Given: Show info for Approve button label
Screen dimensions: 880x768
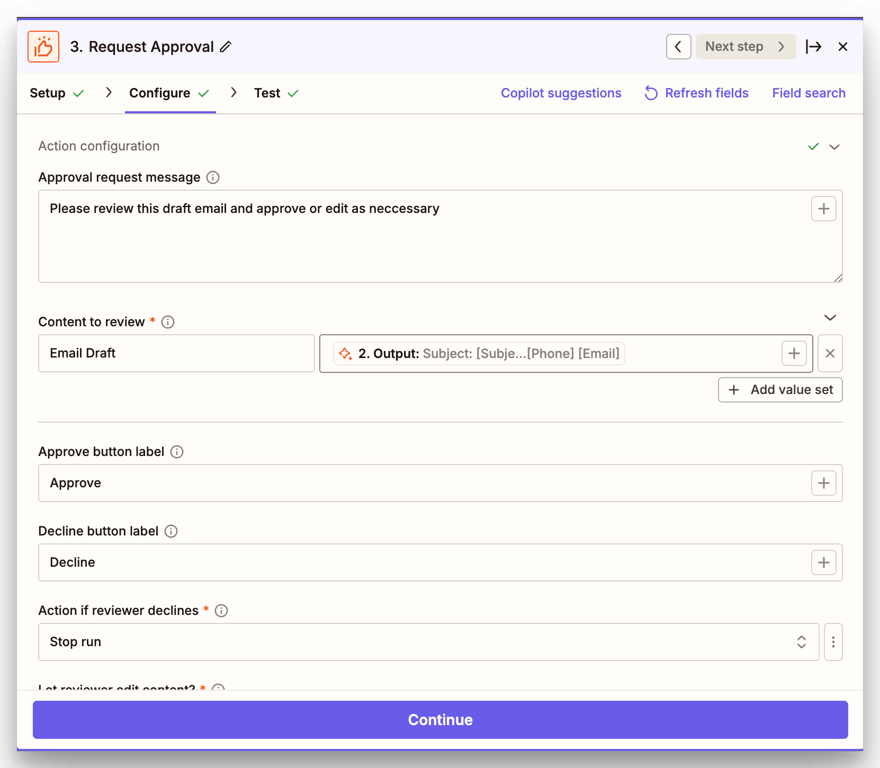Looking at the screenshot, I should 177,452.
